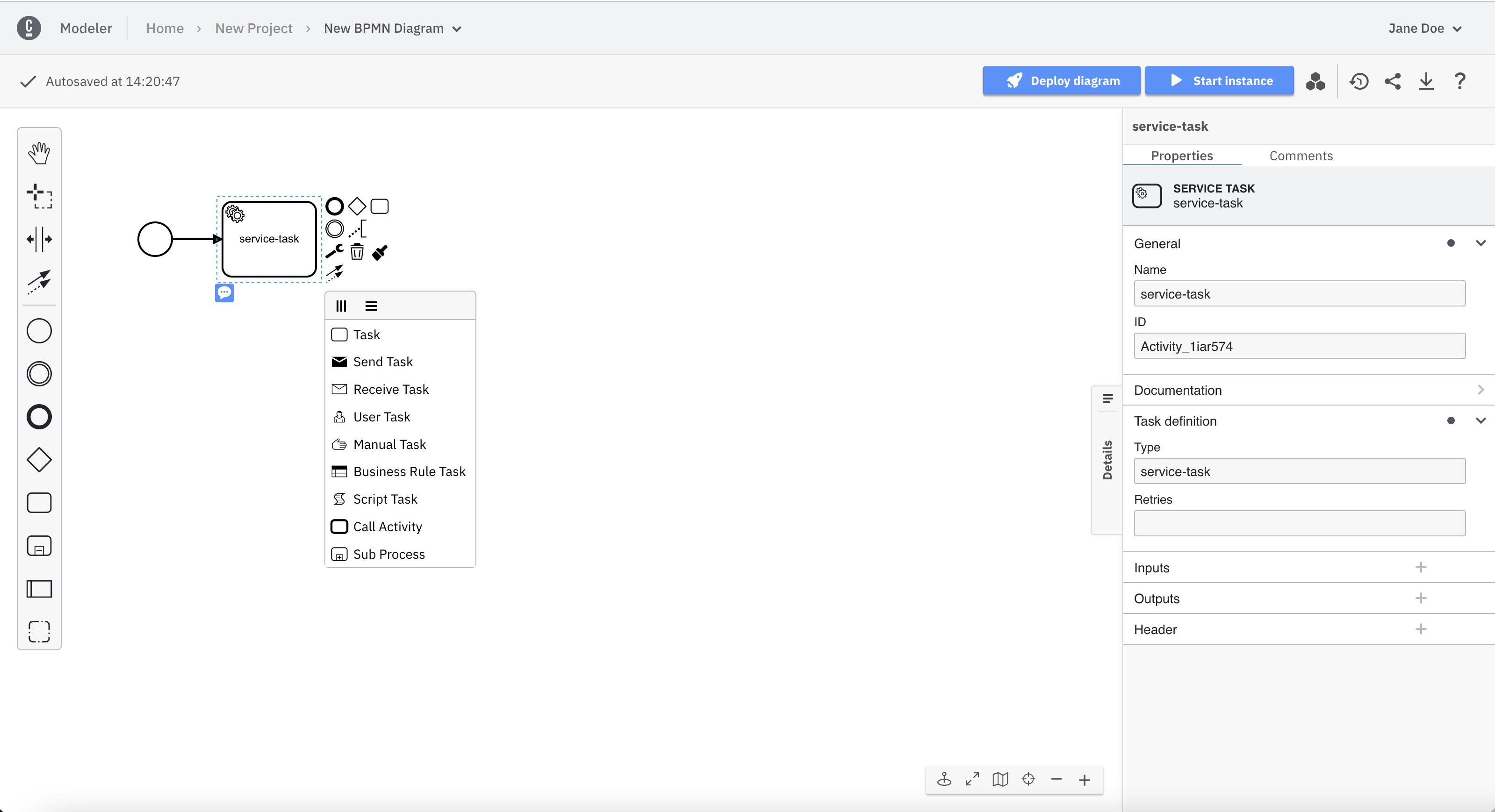The width and height of the screenshot is (1495, 812).
Task: Append a gateway from the context pad
Action: pos(357,205)
